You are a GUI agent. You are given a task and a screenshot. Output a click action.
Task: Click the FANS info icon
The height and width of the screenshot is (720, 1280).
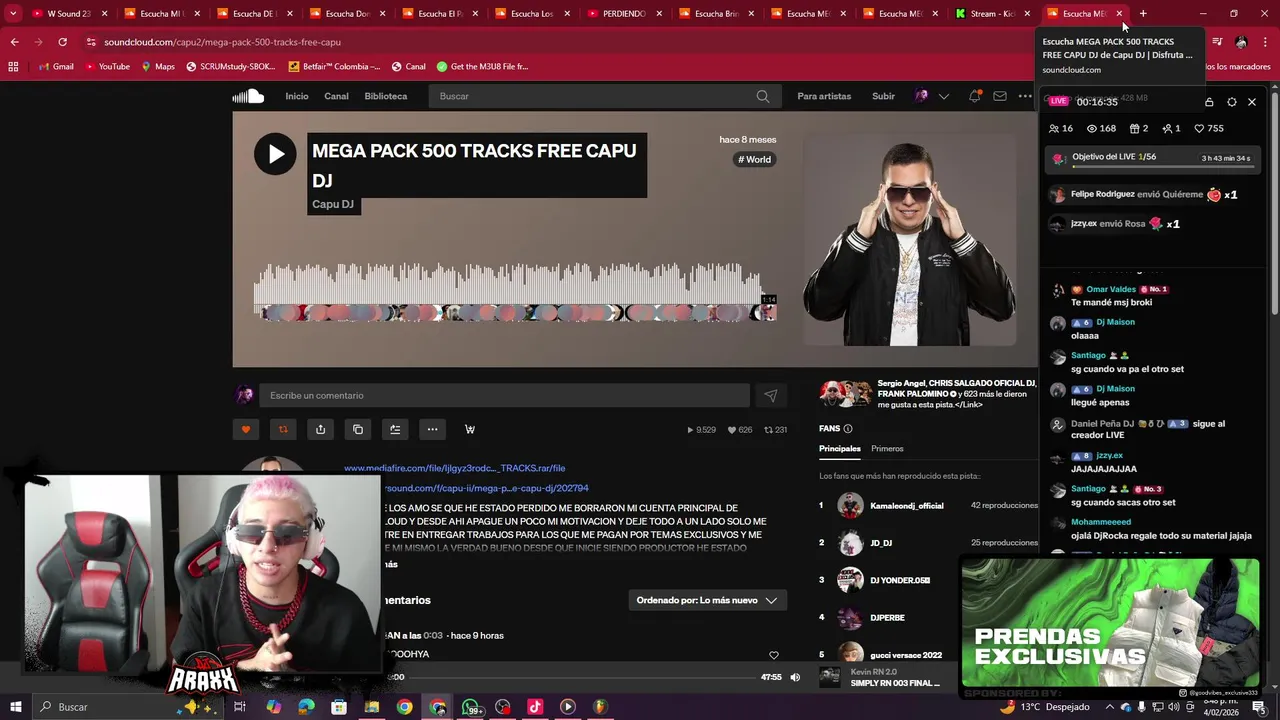click(848, 428)
